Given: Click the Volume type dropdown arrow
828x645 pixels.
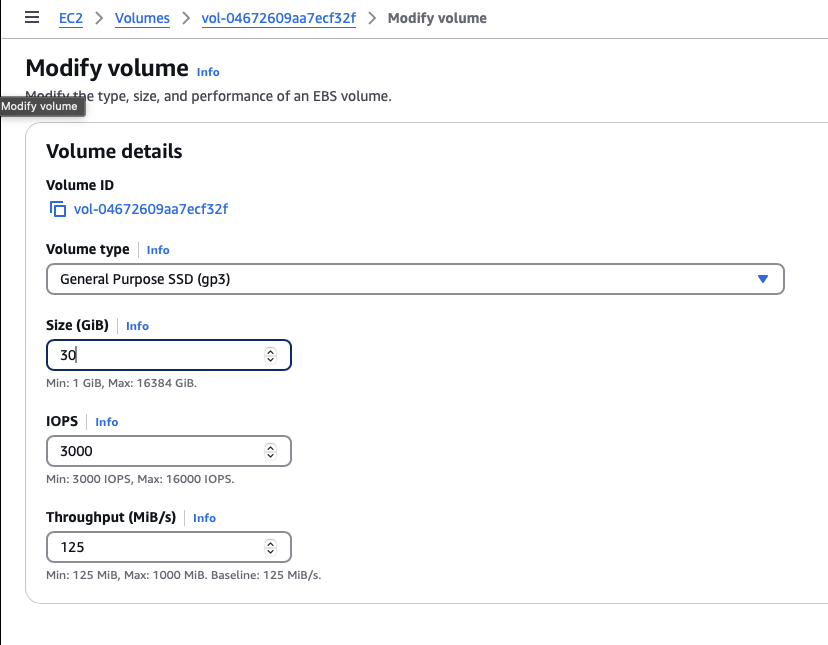Looking at the screenshot, I should point(763,279).
